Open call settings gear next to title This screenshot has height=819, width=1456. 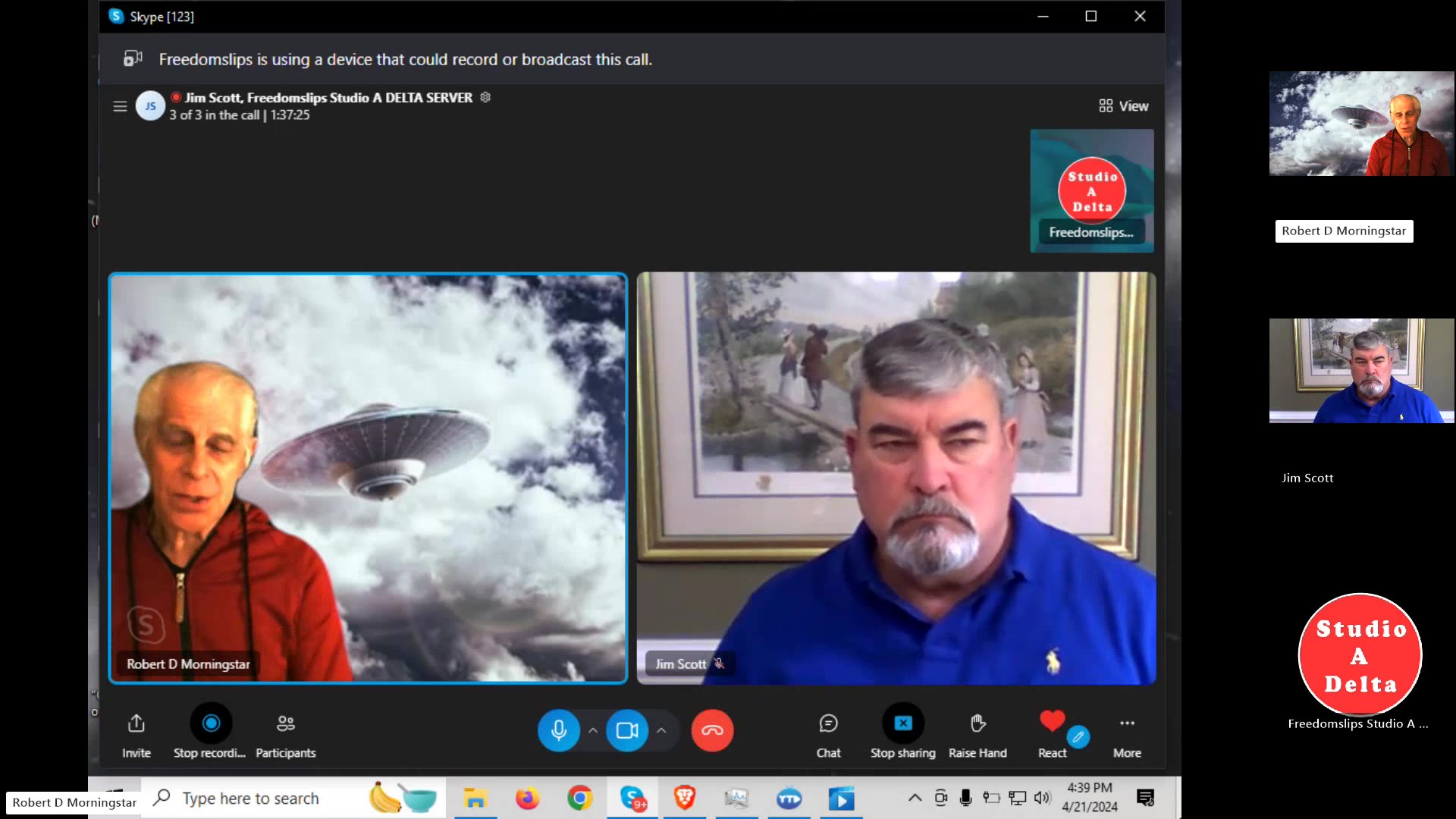485,97
